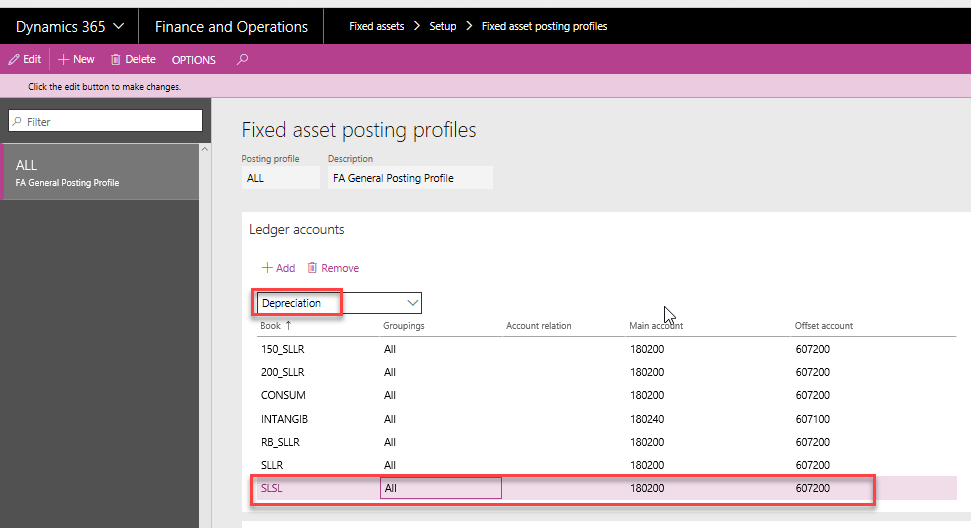Click the Groupings cell of SLSL row
Screen dimensions: 971x528
click(440, 488)
